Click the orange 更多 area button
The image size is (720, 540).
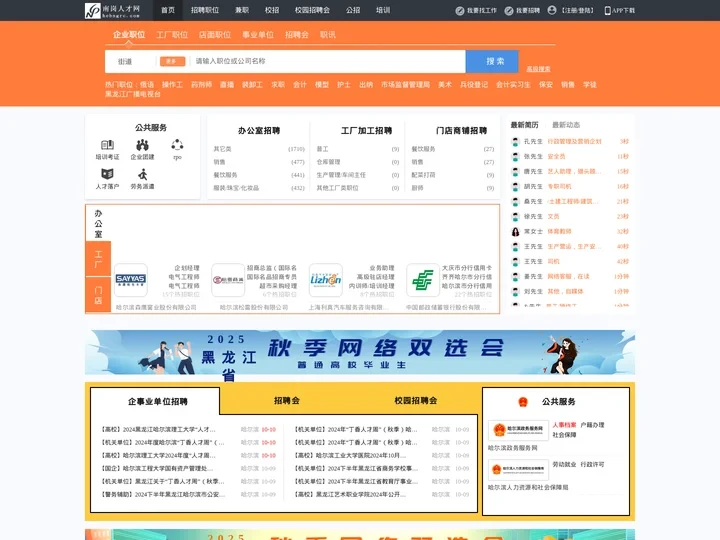[173, 61]
